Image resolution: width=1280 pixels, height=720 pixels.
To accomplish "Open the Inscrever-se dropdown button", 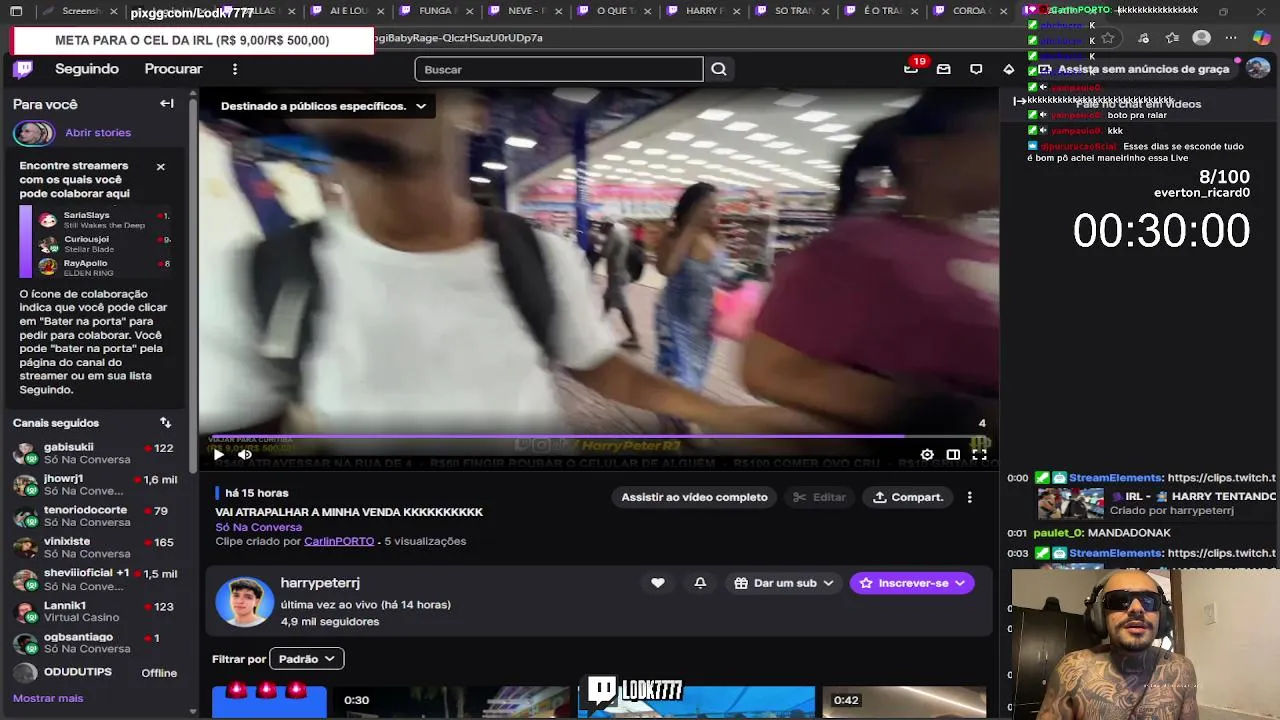I will (912, 583).
